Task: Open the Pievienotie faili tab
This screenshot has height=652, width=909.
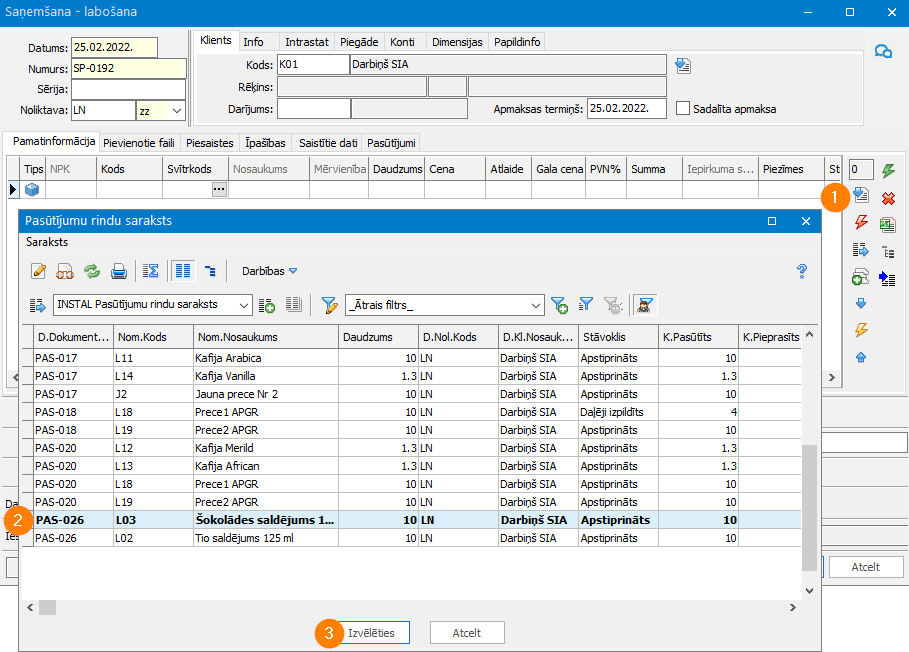Action: coord(139,142)
